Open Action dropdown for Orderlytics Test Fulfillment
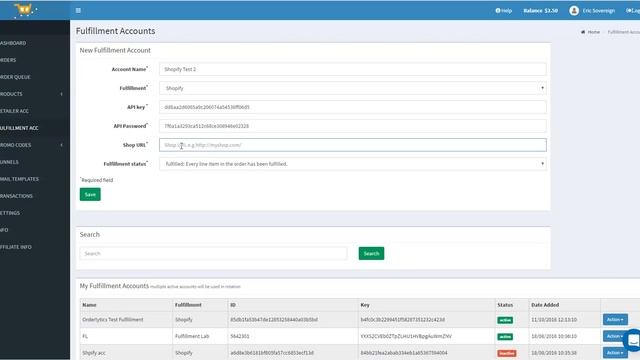 click(615, 320)
